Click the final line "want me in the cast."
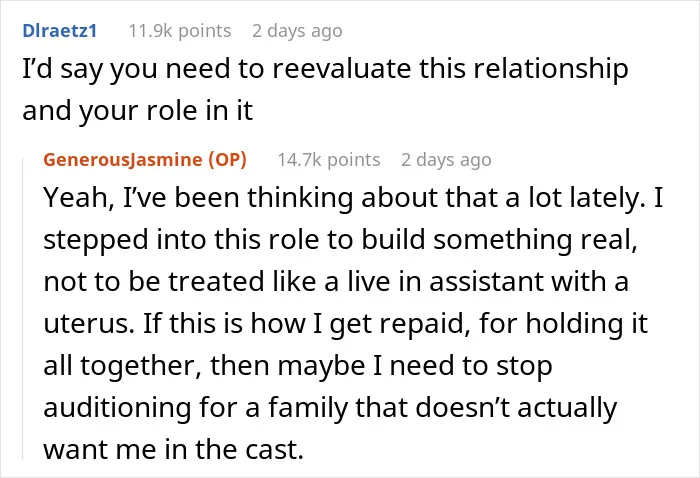The height and width of the screenshot is (478, 700). [x=174, y=449]
